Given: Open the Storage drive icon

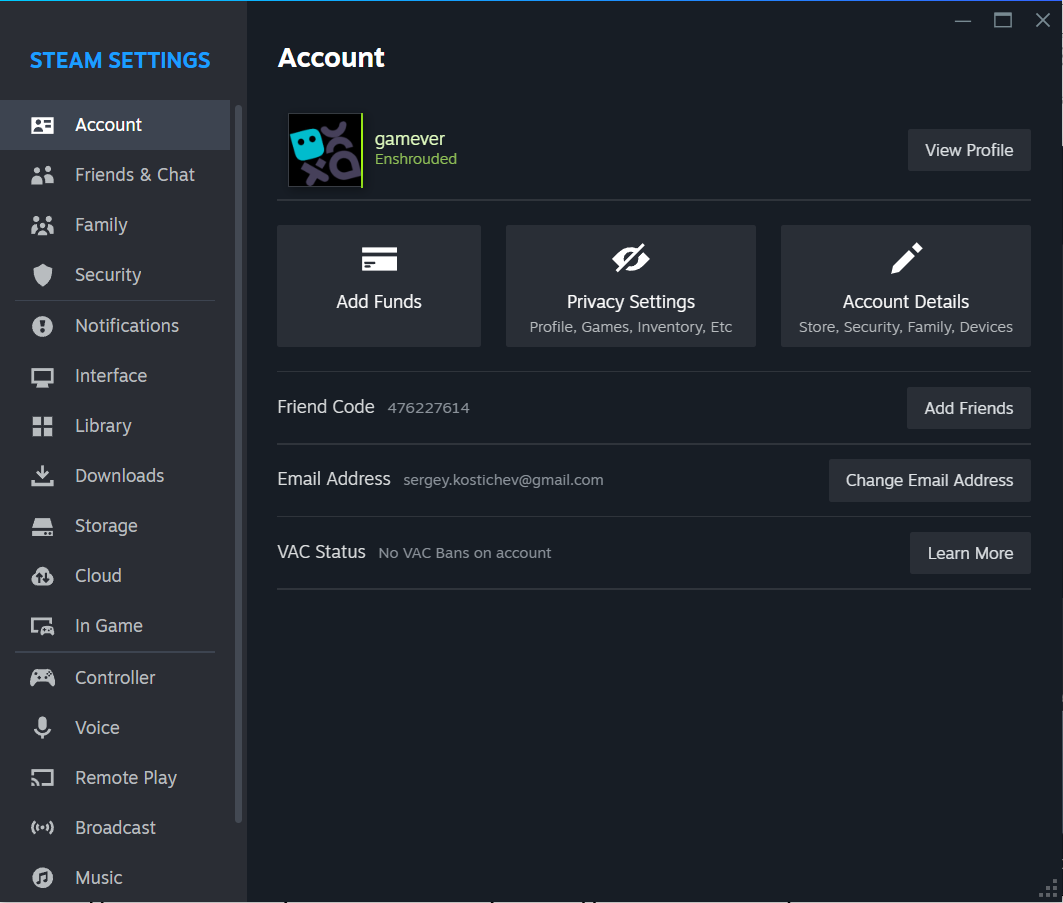Looking at the screenshot, I should [42, 526].
